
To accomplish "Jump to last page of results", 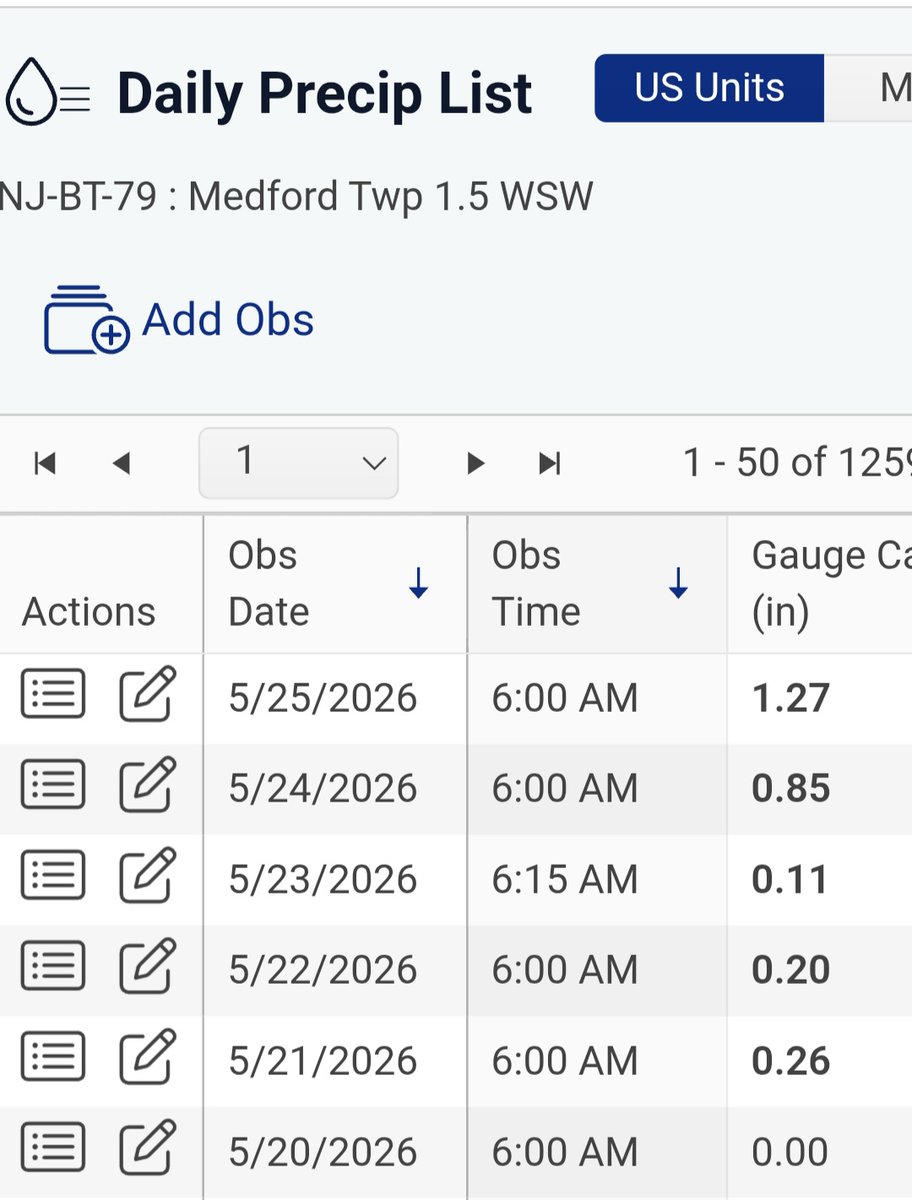I will [x=550, y=463].
